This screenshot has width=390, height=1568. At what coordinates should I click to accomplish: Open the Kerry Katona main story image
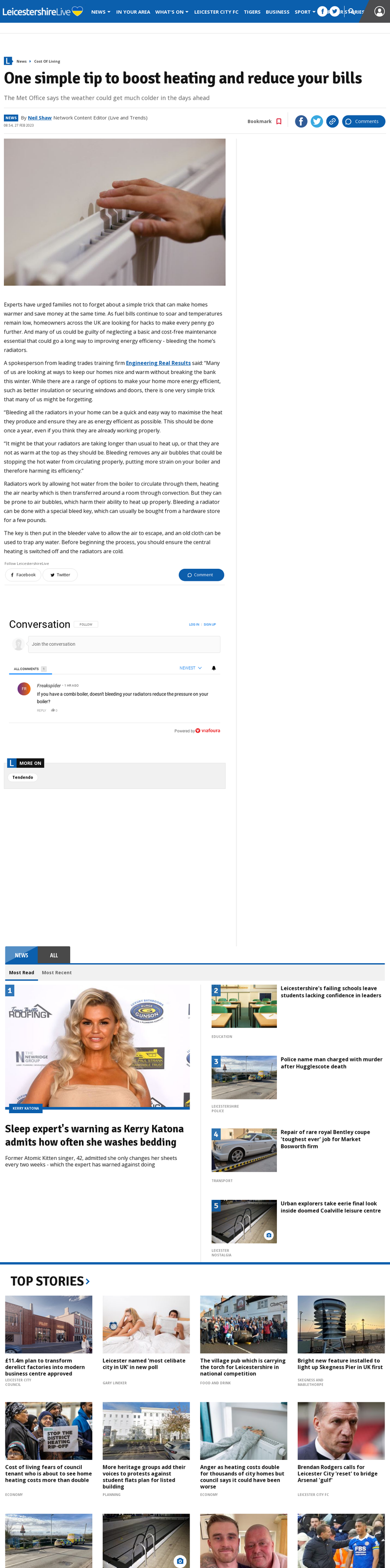pos(97,1046)
